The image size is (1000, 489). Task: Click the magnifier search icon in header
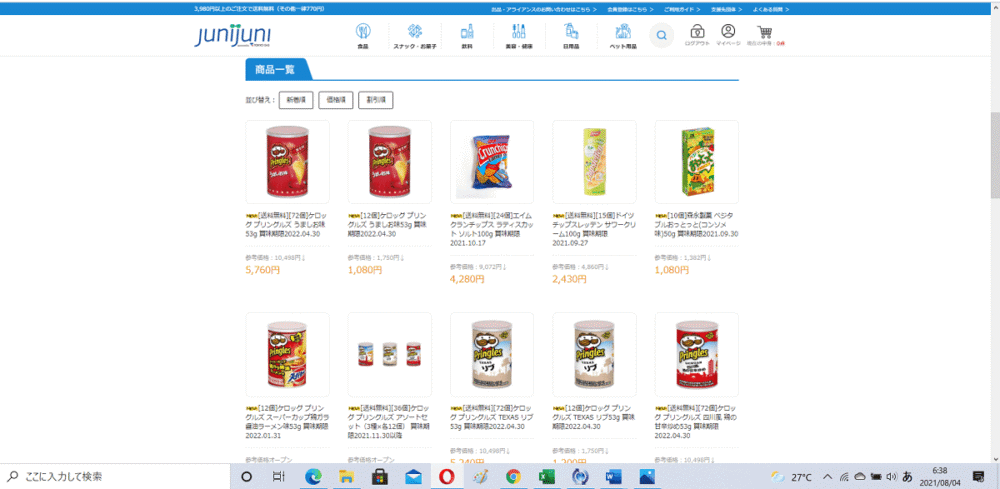click(x=661, y=35)
